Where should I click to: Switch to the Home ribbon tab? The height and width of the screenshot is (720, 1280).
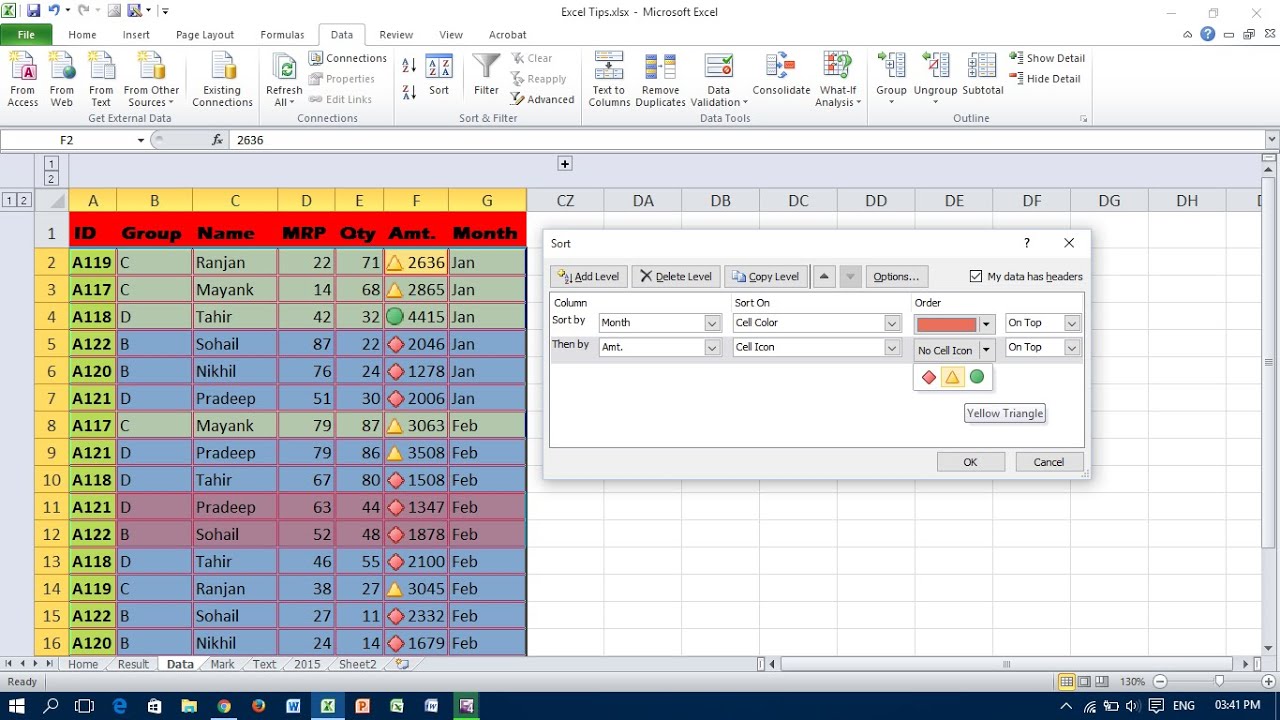pyautogui.click(x=82, y=34)
